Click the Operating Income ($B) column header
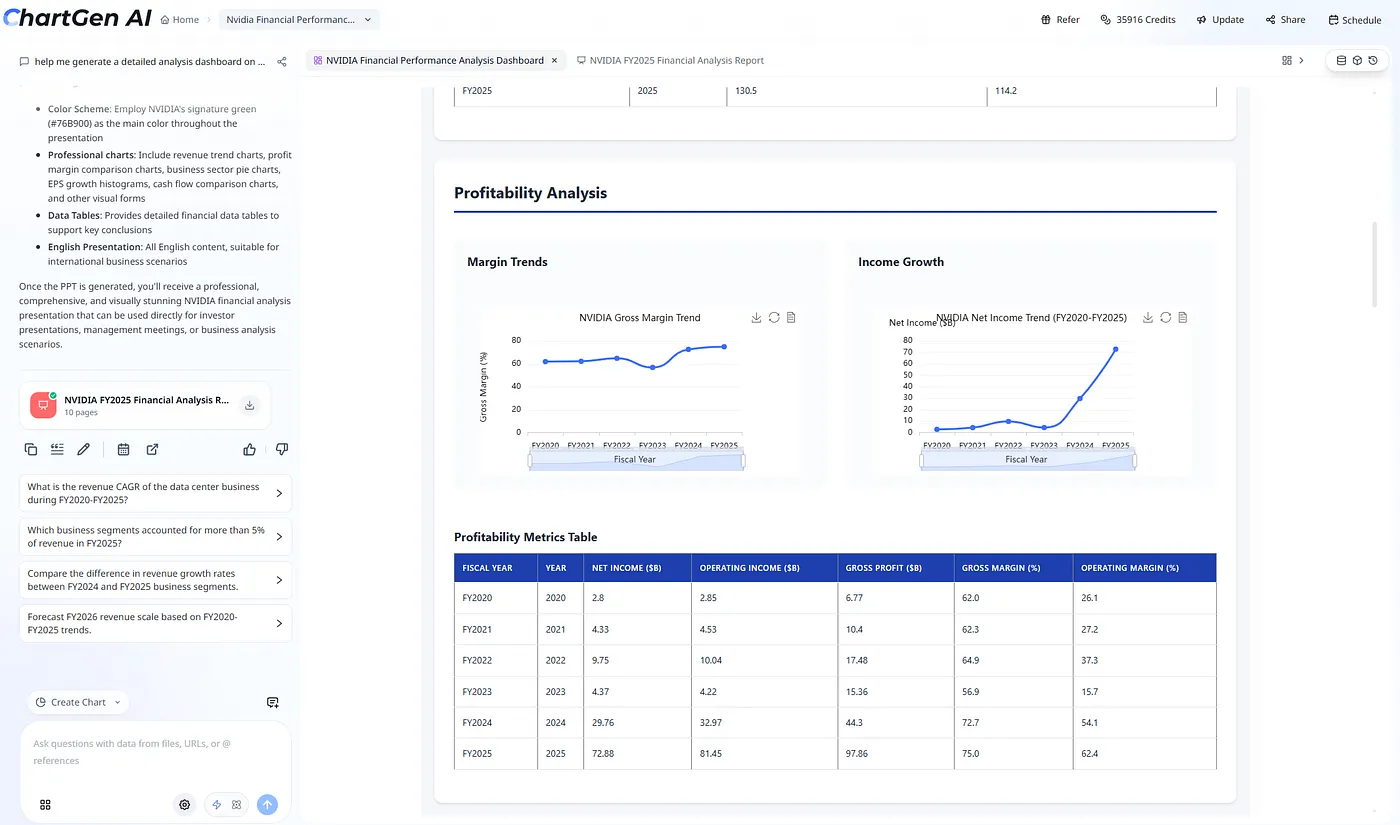This screenshot has width=1400, height=825. pos(764,568)
